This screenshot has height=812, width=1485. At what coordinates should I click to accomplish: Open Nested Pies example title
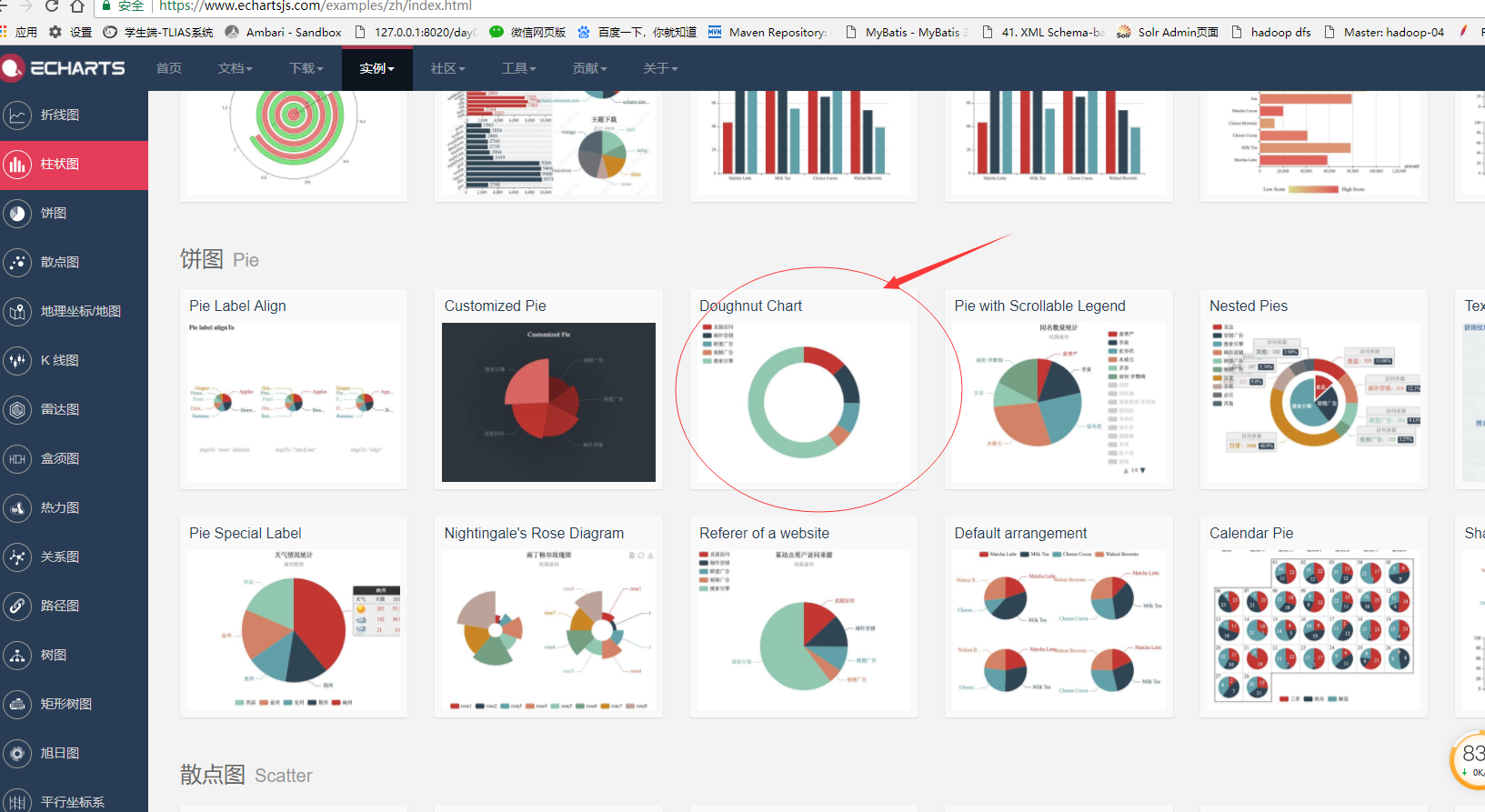pos(1249,306)
